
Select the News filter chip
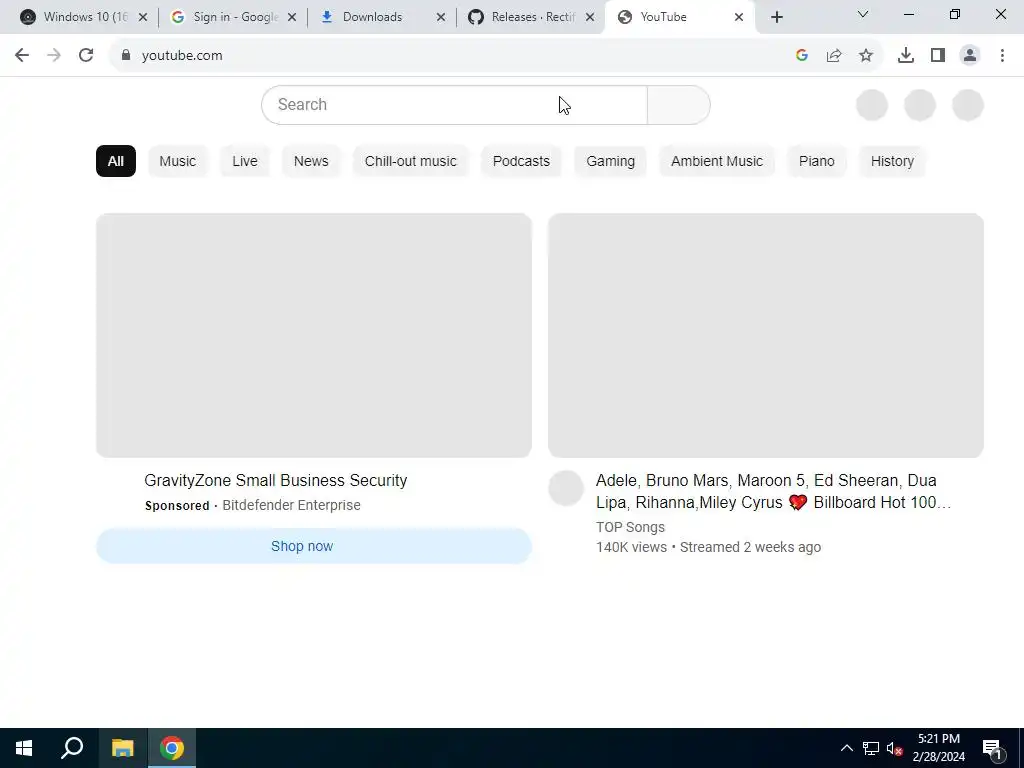(311, 161)
